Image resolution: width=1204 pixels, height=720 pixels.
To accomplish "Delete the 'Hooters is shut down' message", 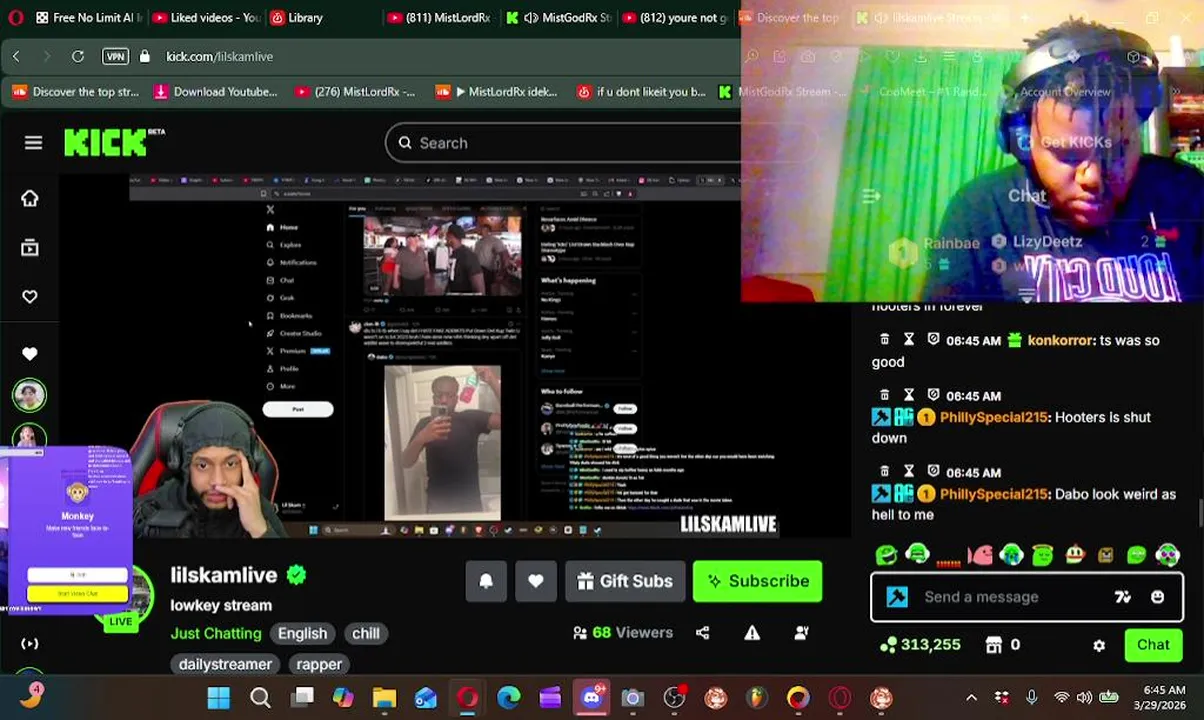I will point(884,395).
